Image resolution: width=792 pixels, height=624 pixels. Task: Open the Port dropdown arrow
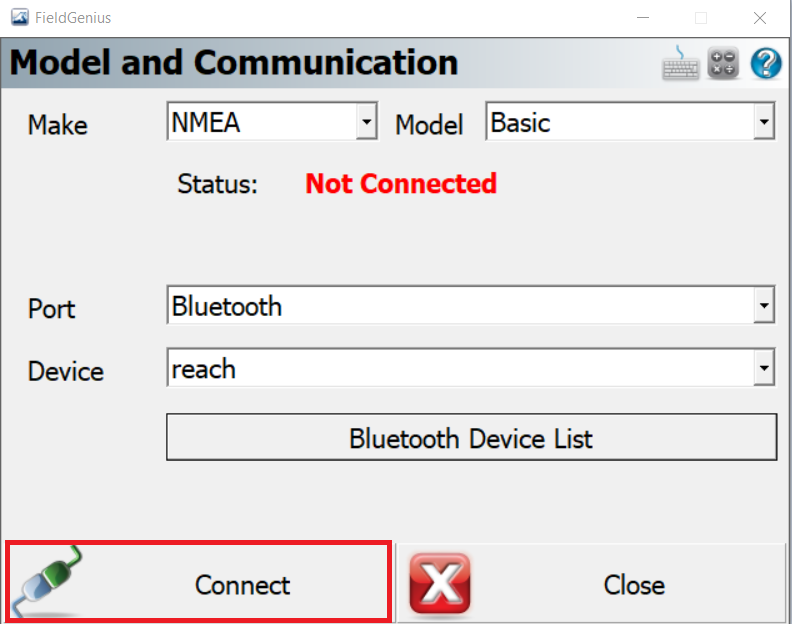point(764,305)
